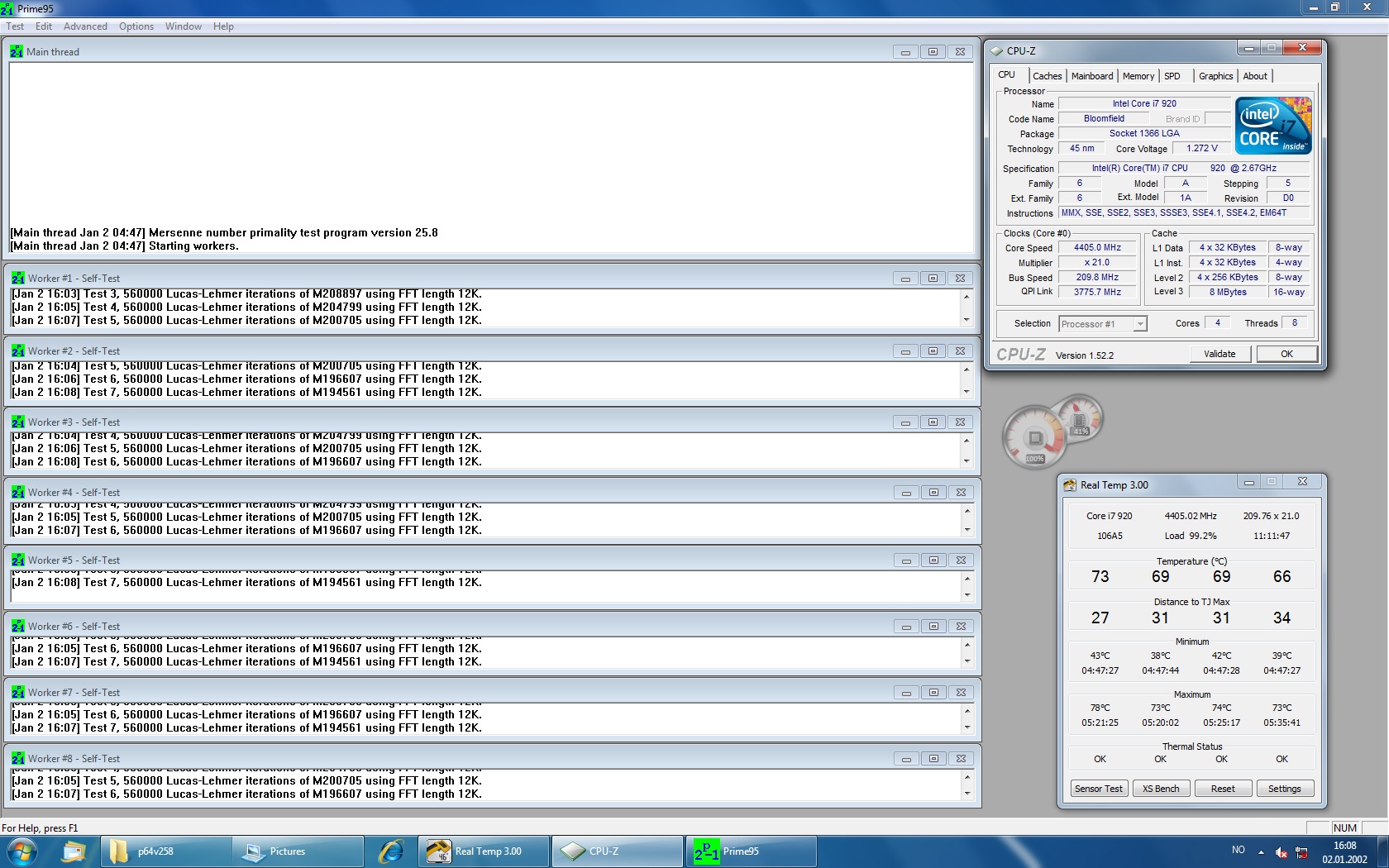Image resolution: width=1389 pixels, height=868 pixels.
Task: Click the XS Bench button in Real Temp
Action: [x=1161, y=789]
